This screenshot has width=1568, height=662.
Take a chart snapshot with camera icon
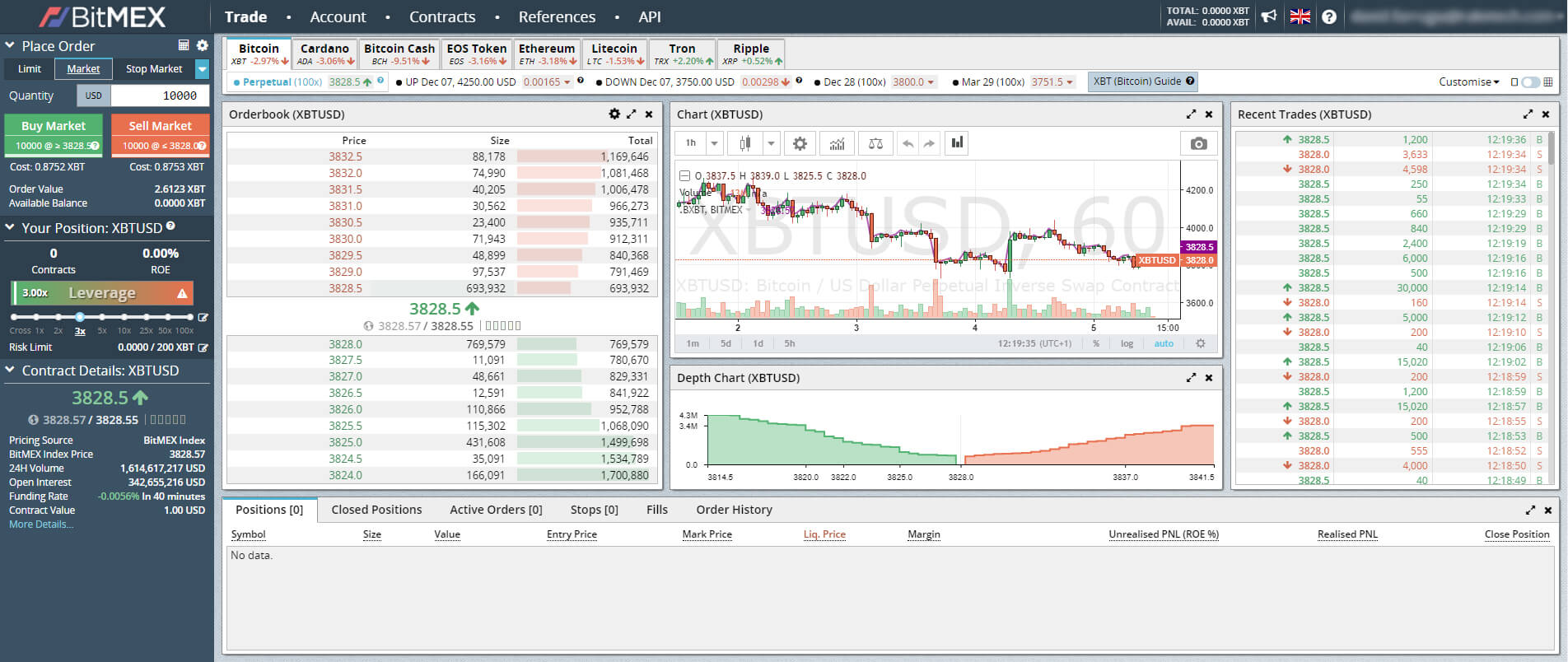coord(1198,143)
